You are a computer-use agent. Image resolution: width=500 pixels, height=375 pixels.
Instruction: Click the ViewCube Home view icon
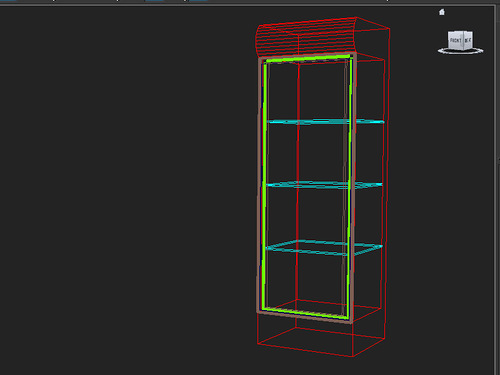point(442,12)
